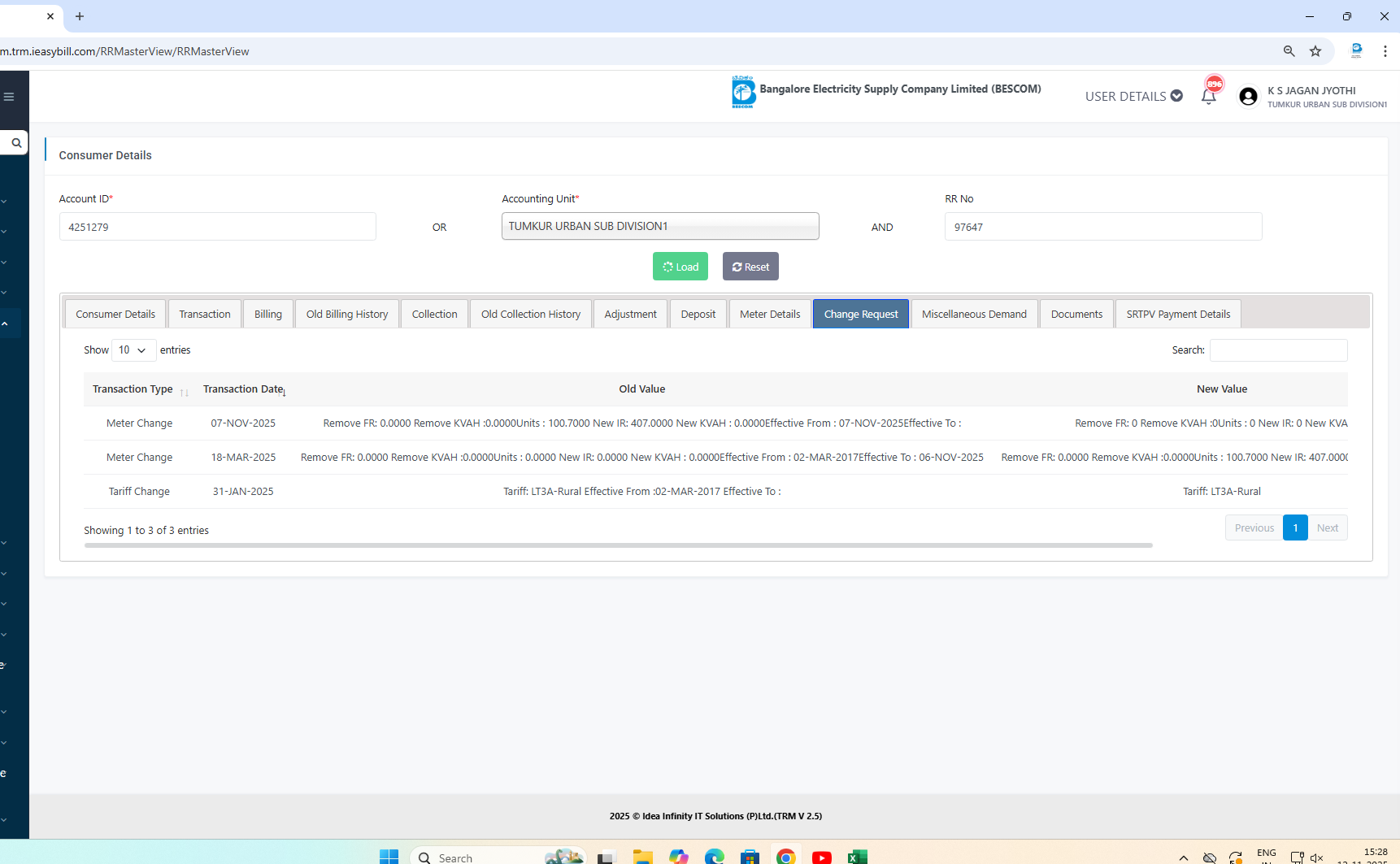Click Previous pagination button
1400x864 pixels.
[x=1254, y=528]
